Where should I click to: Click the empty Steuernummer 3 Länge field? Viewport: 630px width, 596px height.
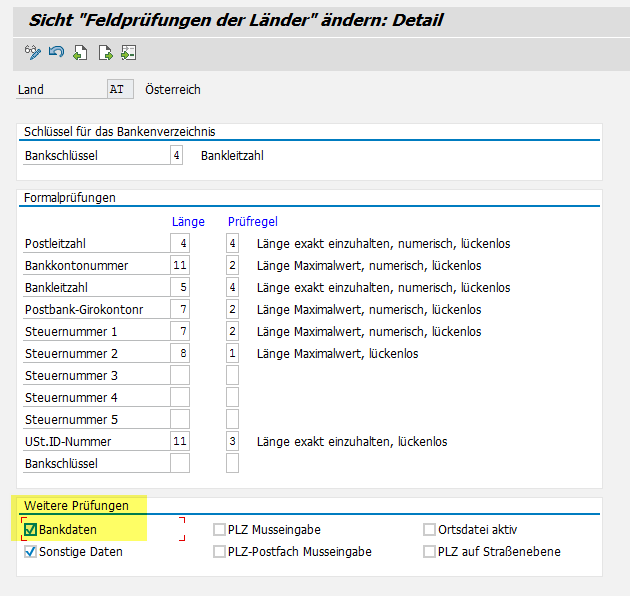tap(180, 375)
